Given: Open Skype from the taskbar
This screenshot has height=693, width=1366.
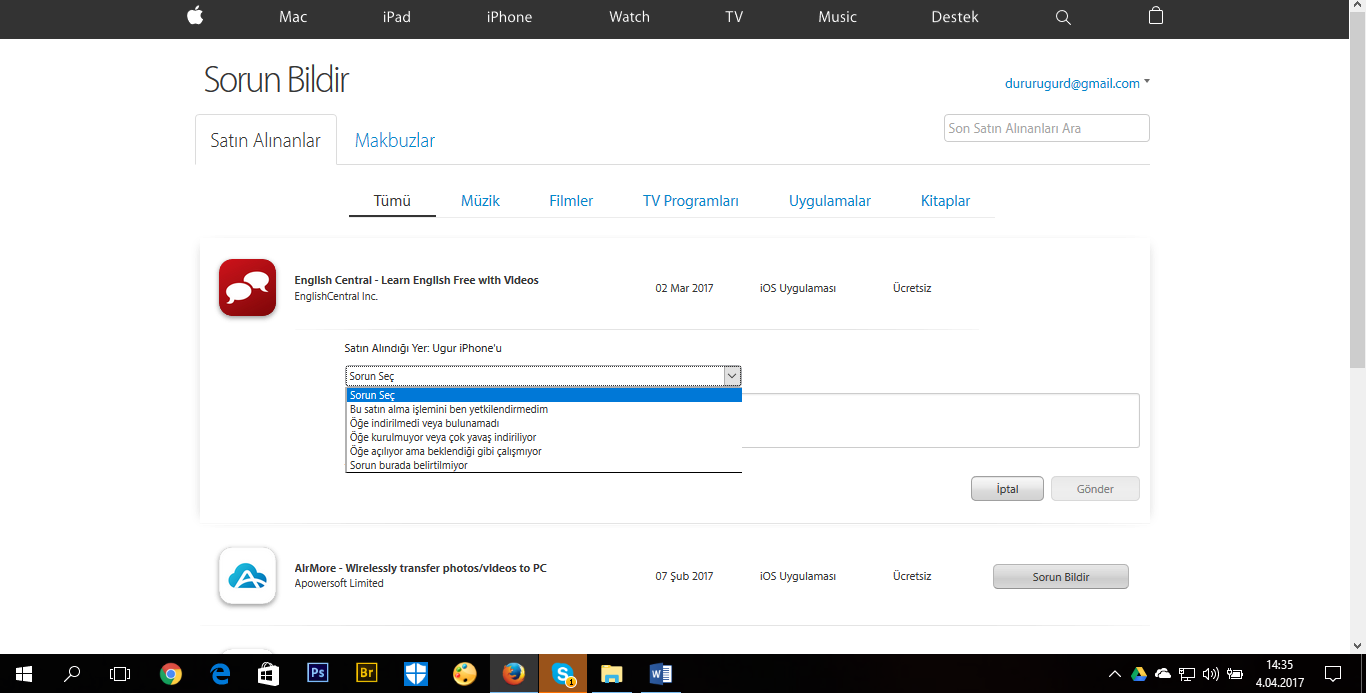Looking at the screenshot, I should [563, 674].
